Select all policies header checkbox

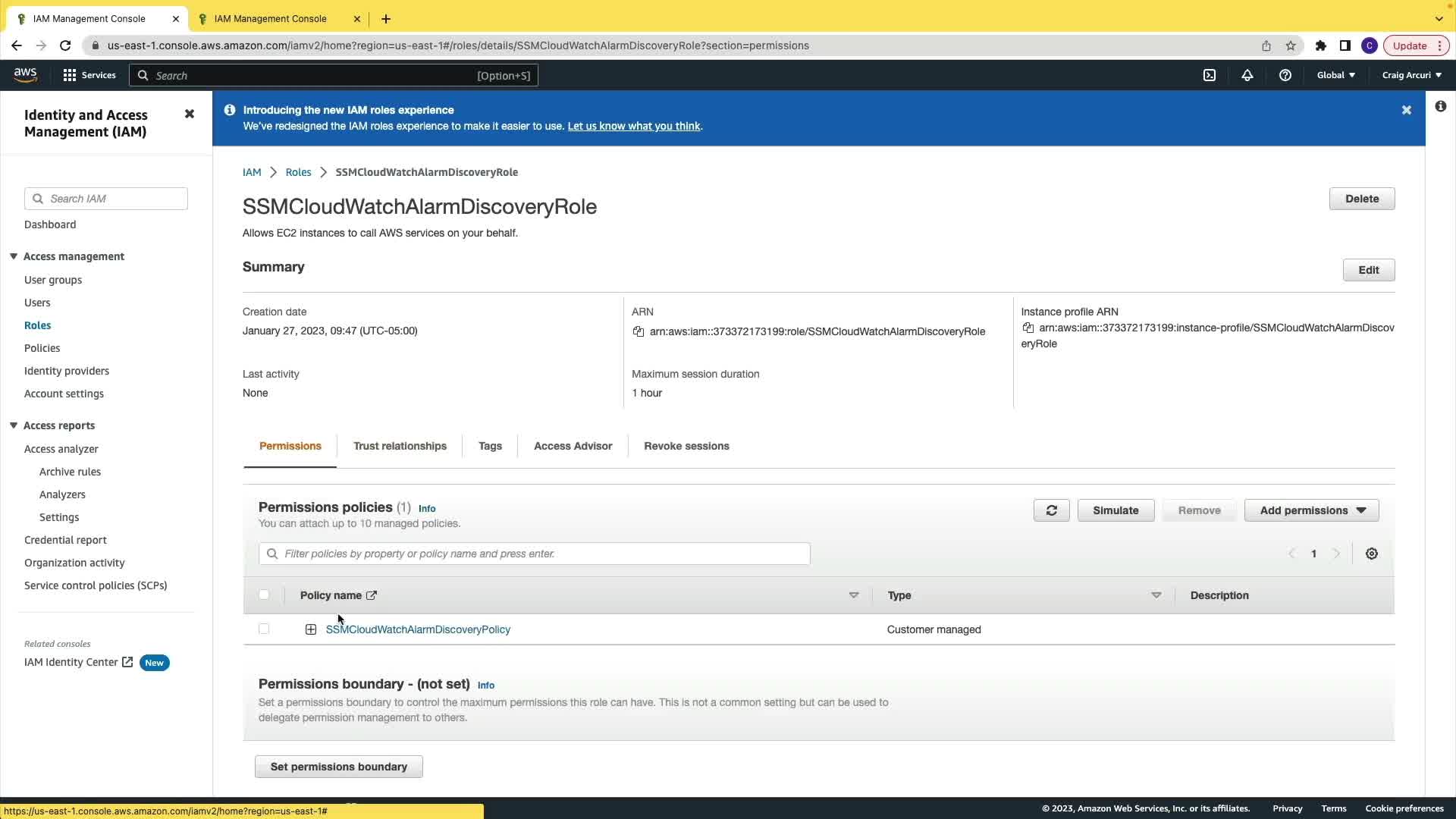(x=264, y=595)
